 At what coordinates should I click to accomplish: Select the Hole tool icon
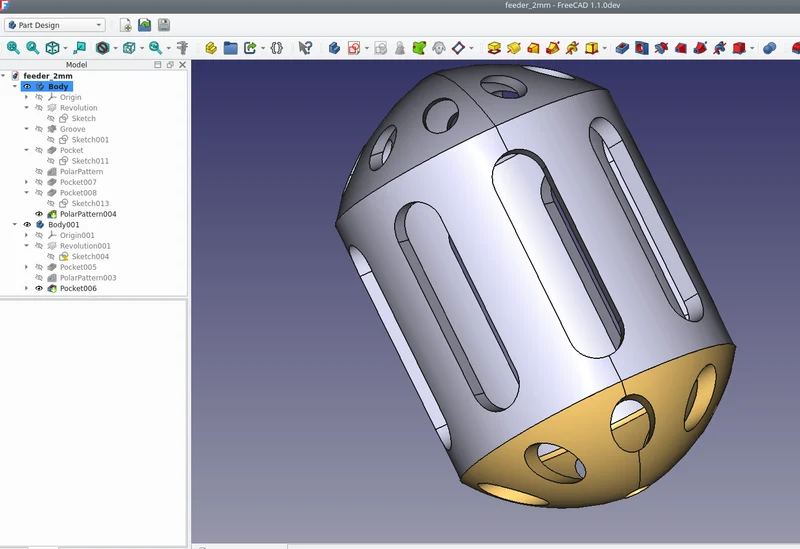(641, 48)
